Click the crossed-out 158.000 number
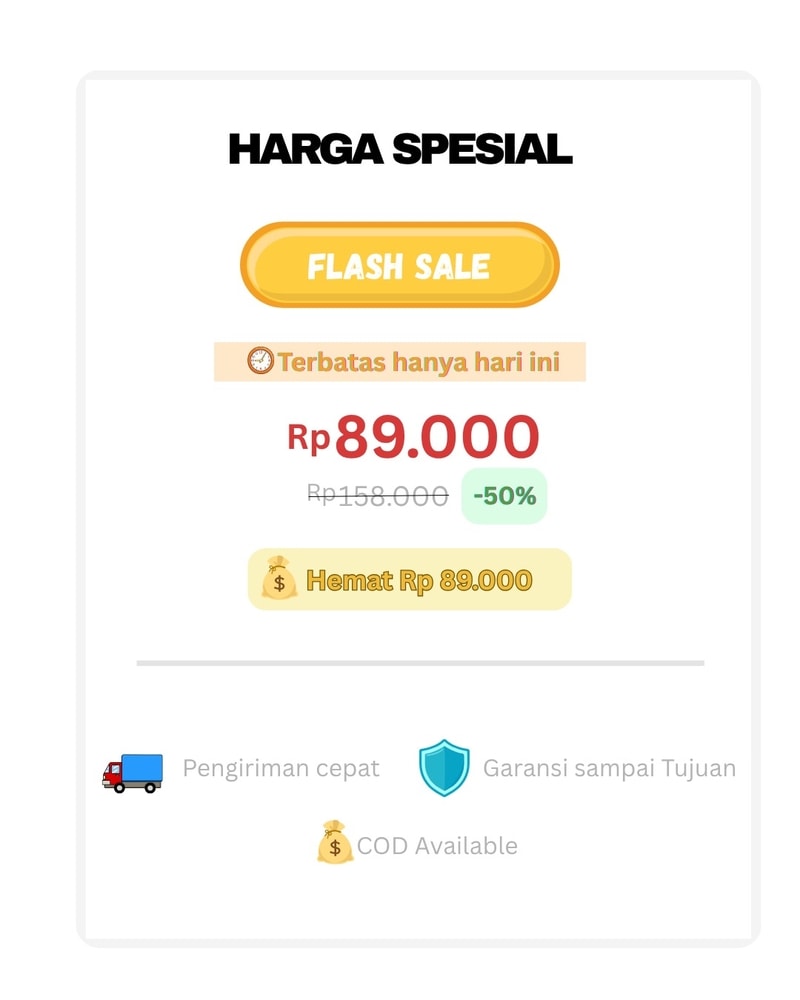This screenshot has width=800, height=1000. pyautogui.click(x=393, y=495)
